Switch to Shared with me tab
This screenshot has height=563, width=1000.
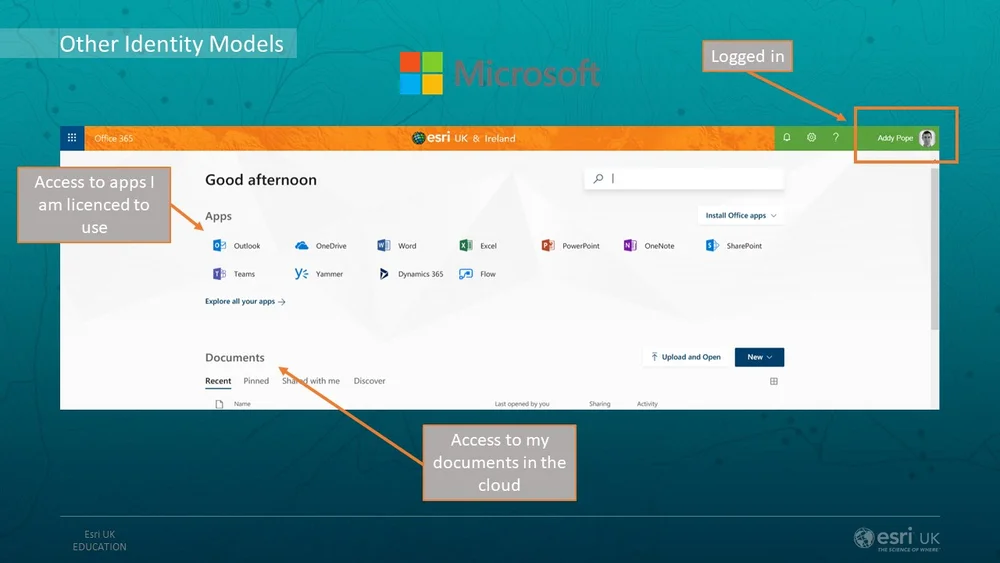(311, 381)
